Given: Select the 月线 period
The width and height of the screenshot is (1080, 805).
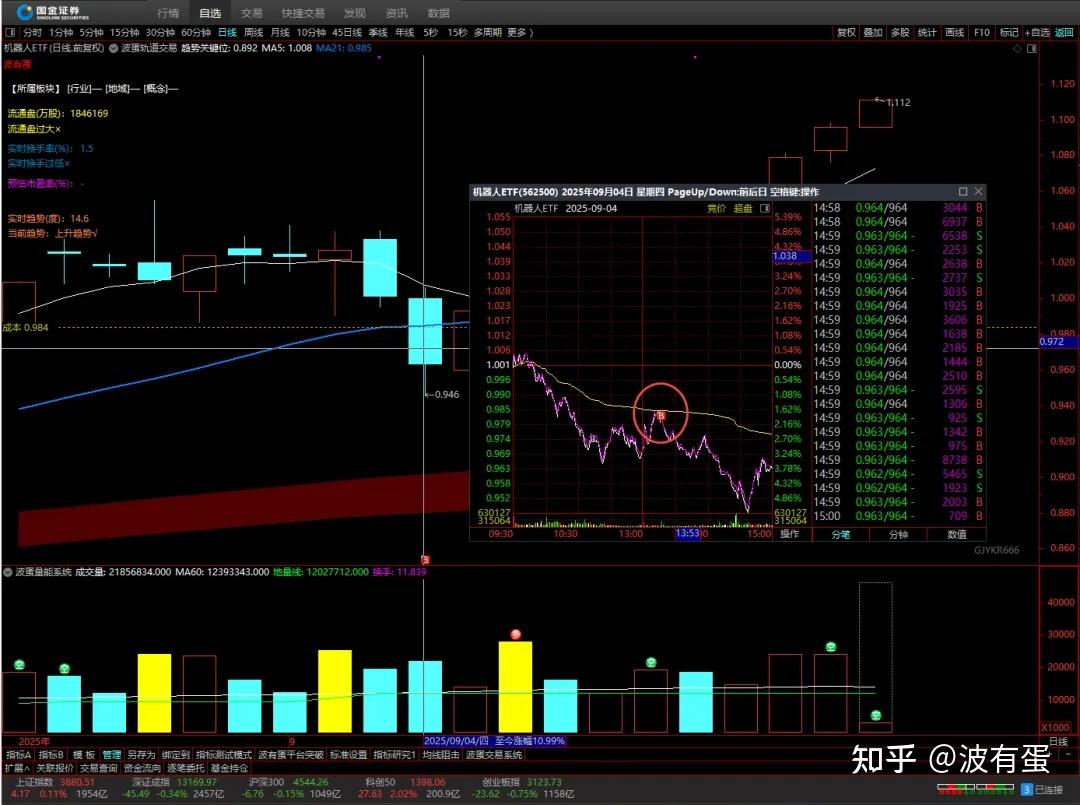Looking at the screenshot, I should coord(280,32).
